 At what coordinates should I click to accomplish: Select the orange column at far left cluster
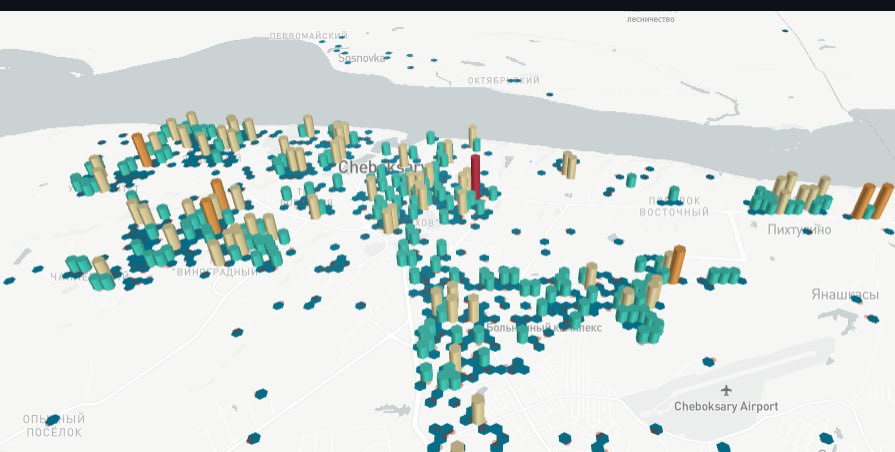click(x=142, y=150)
